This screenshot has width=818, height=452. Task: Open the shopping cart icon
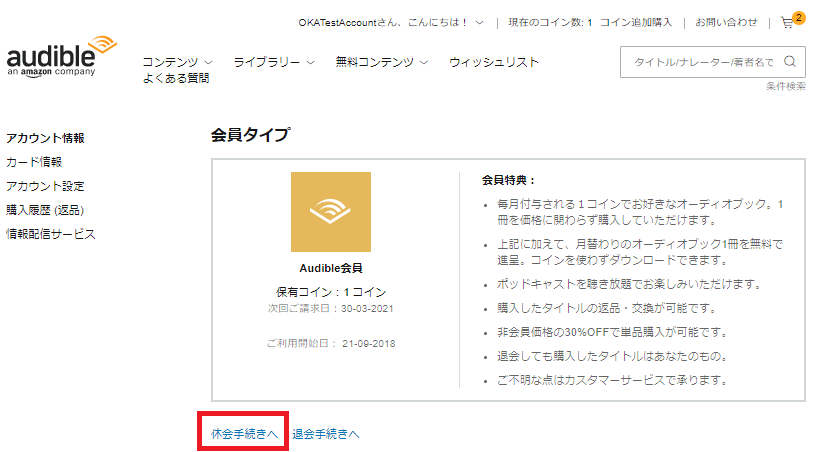point(789,22)
